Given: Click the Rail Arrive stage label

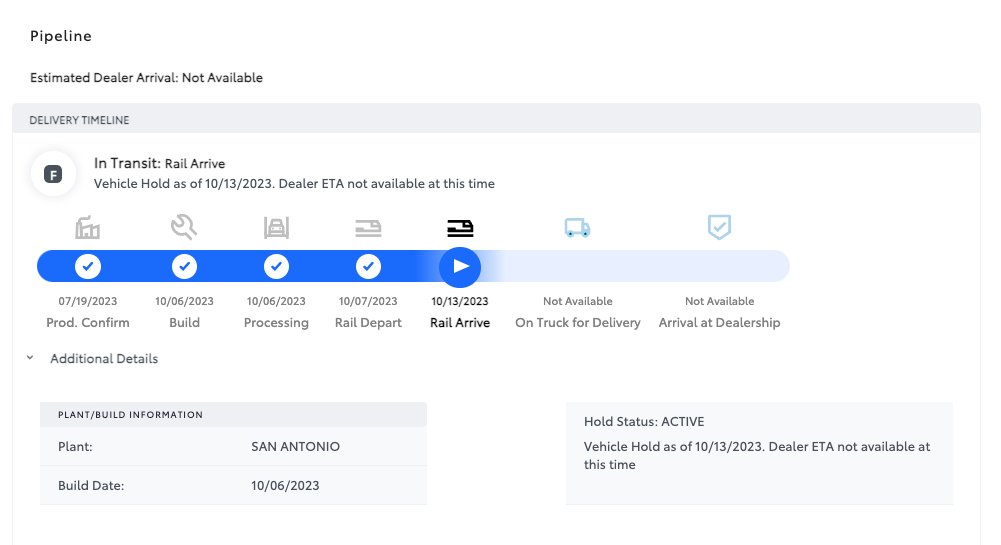Looking at the screenshot, I should click(x=460, y=323).
